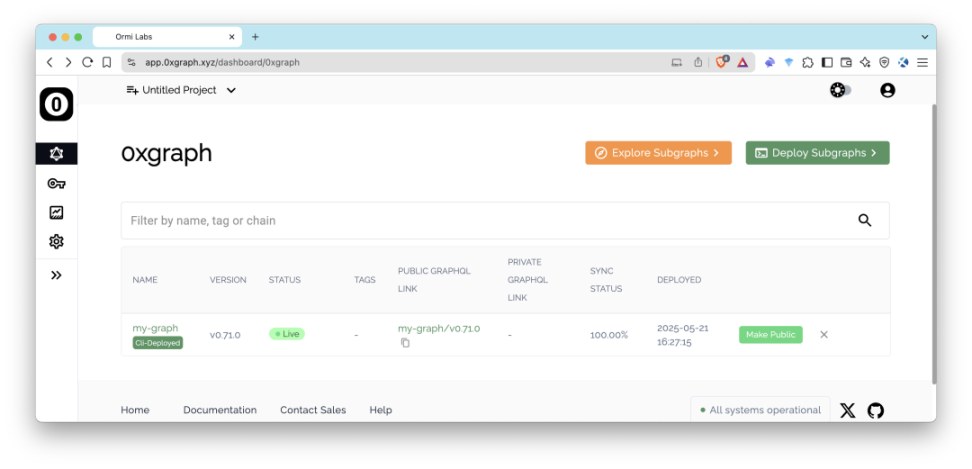Expand the sidebar with double-chevron icon
972x469 pixels.
tap(56, 275)
